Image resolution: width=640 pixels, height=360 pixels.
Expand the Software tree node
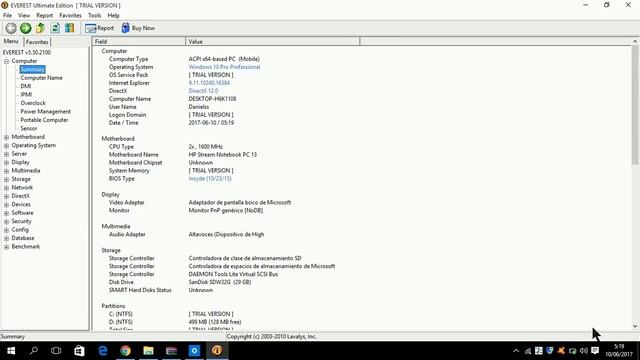7,213
